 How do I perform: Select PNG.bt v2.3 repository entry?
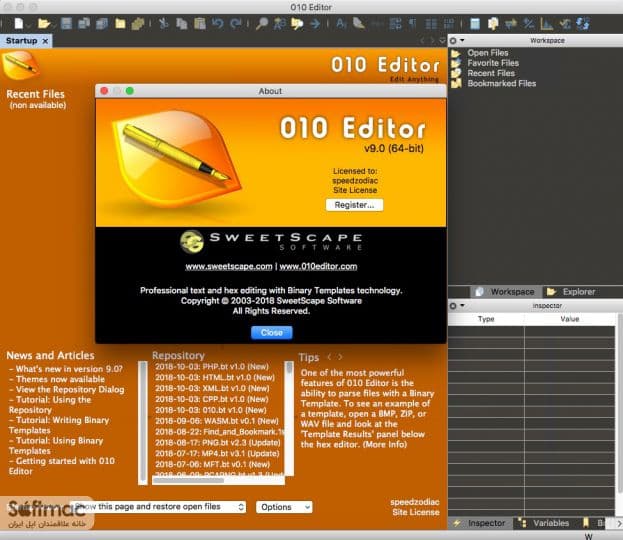pos(217,443)
